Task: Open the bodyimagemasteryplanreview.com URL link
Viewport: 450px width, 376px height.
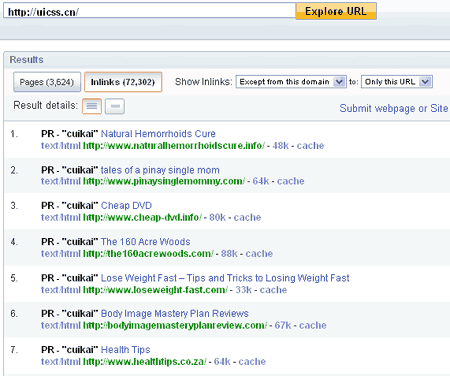Action: tap(175, 325)
